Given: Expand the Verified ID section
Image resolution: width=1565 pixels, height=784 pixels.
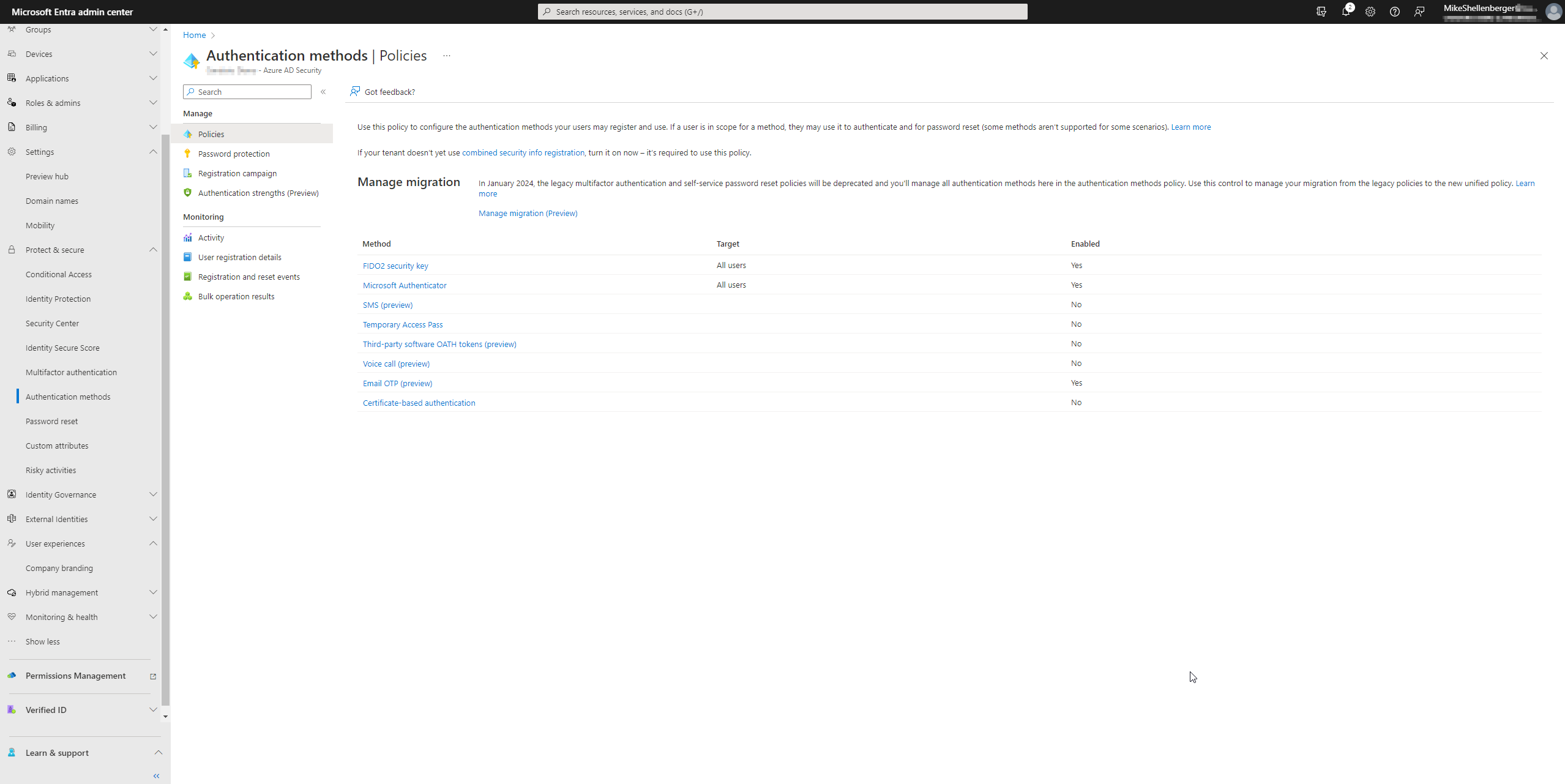Looking at the screenshot, I should coord(153,710).
